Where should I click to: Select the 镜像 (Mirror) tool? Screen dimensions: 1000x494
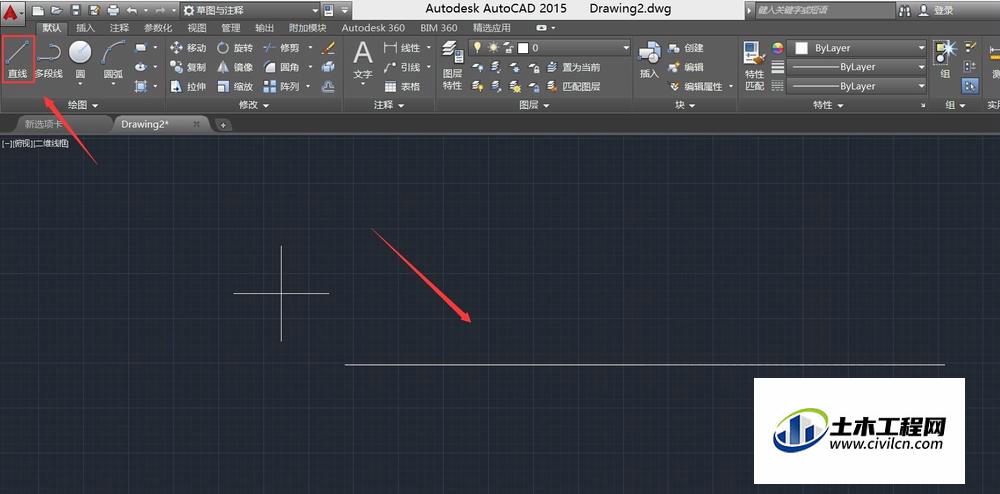[x=235, y=67]
